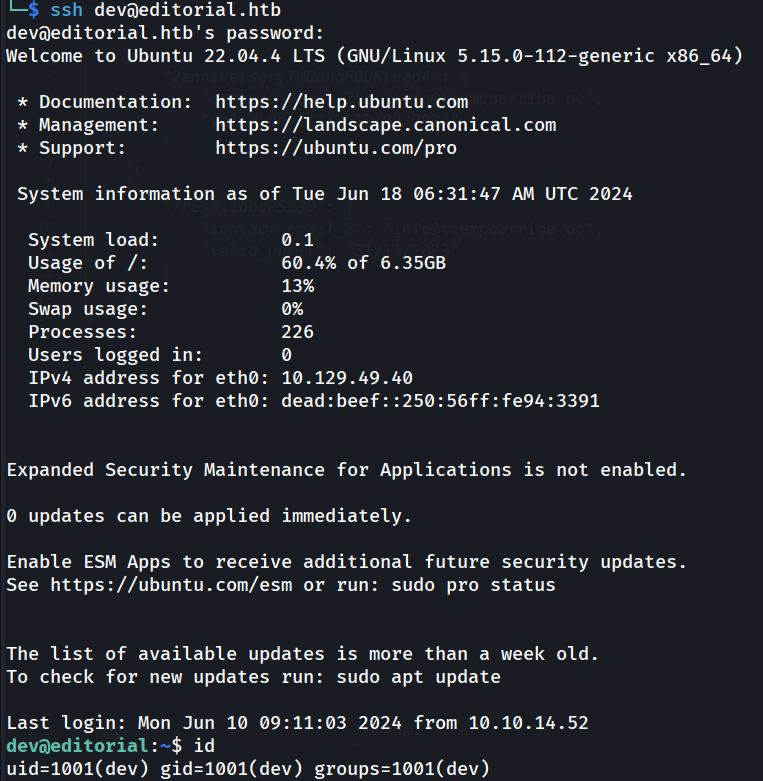Click the System load value 0.1

click(297, 240)
